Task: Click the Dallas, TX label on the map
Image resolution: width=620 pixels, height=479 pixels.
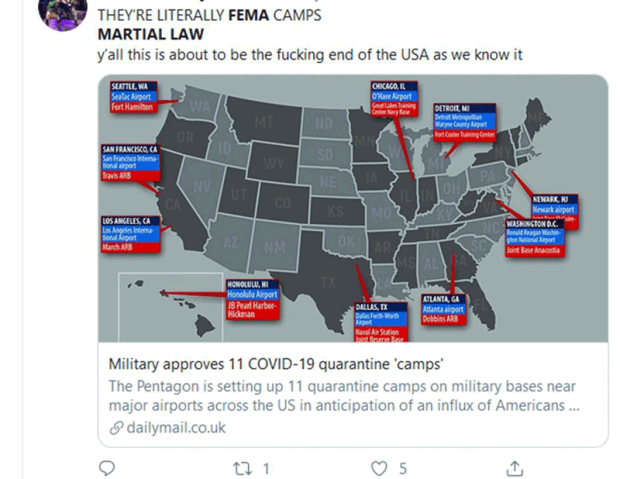Action: click(372, 306)
